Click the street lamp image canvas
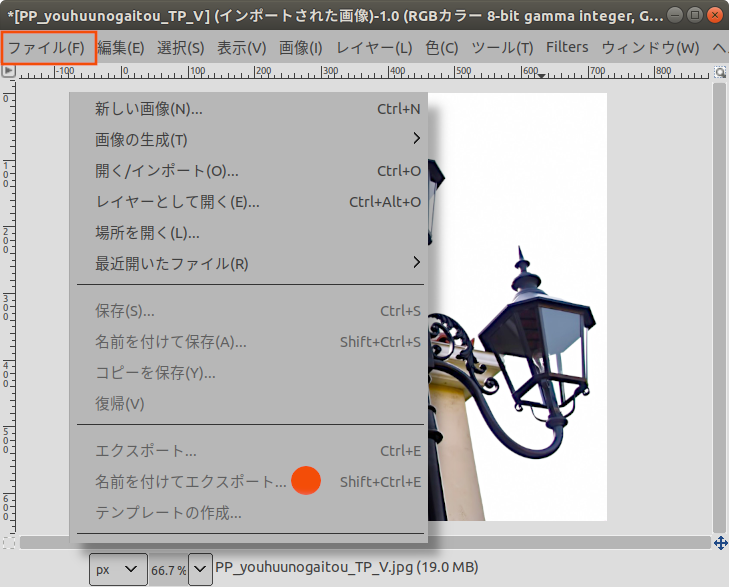 (x=517, y=307)
